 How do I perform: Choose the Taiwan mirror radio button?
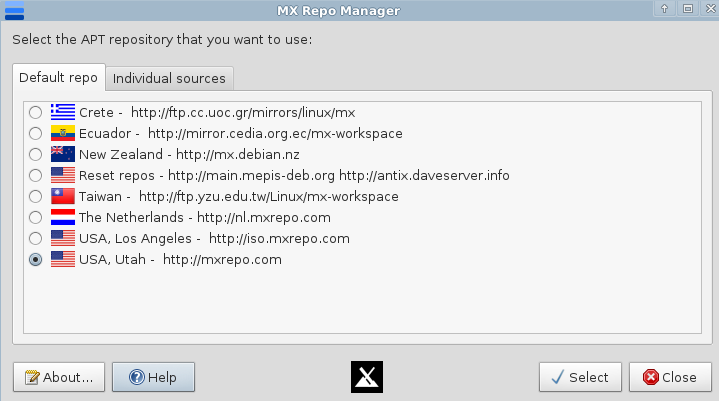[x=35, y=197]
